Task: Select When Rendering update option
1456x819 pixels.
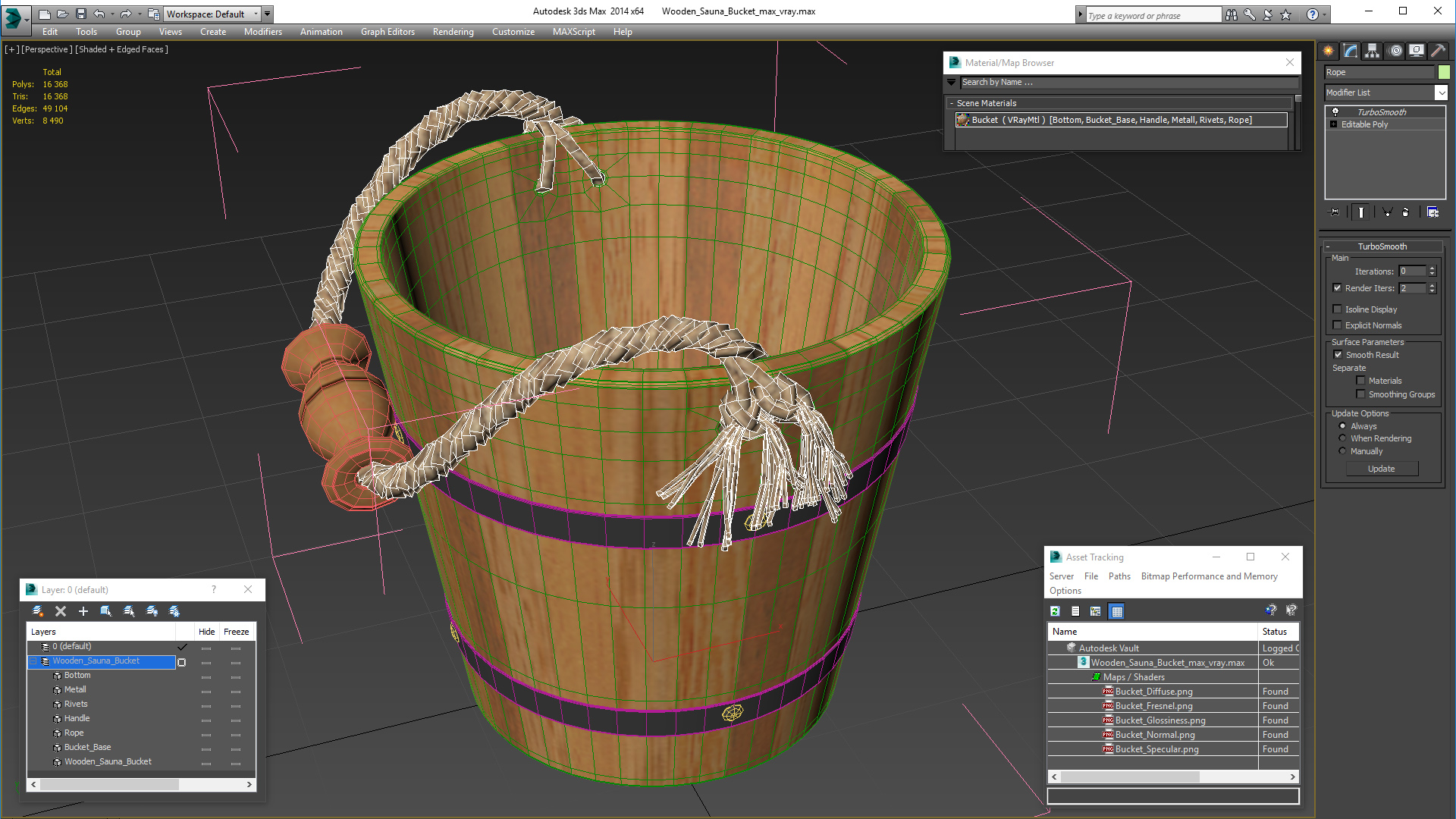Action: pos(1342,438)
